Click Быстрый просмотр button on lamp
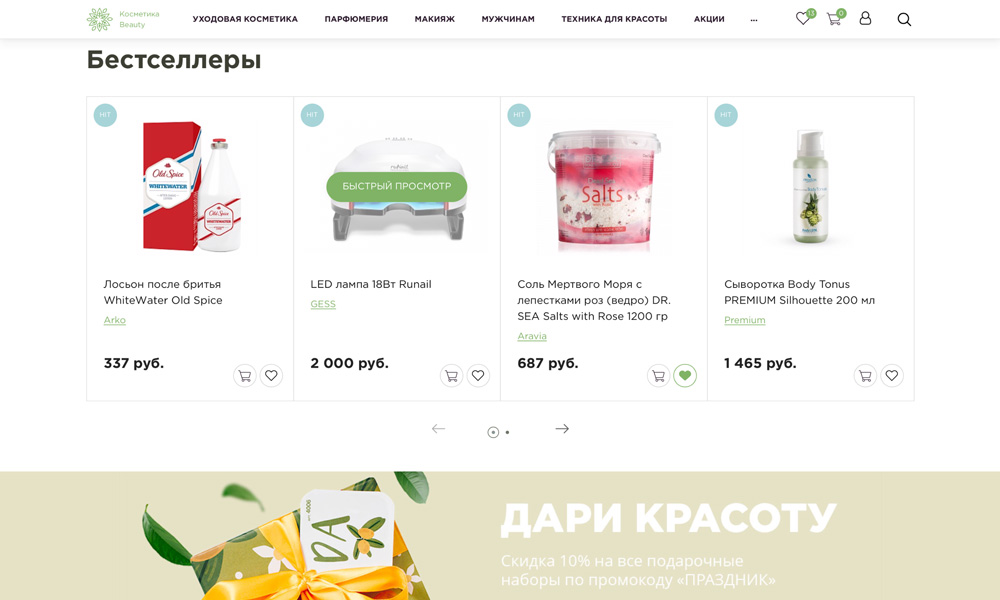This screenshot has height=600, width=1000. click(397, 186)
